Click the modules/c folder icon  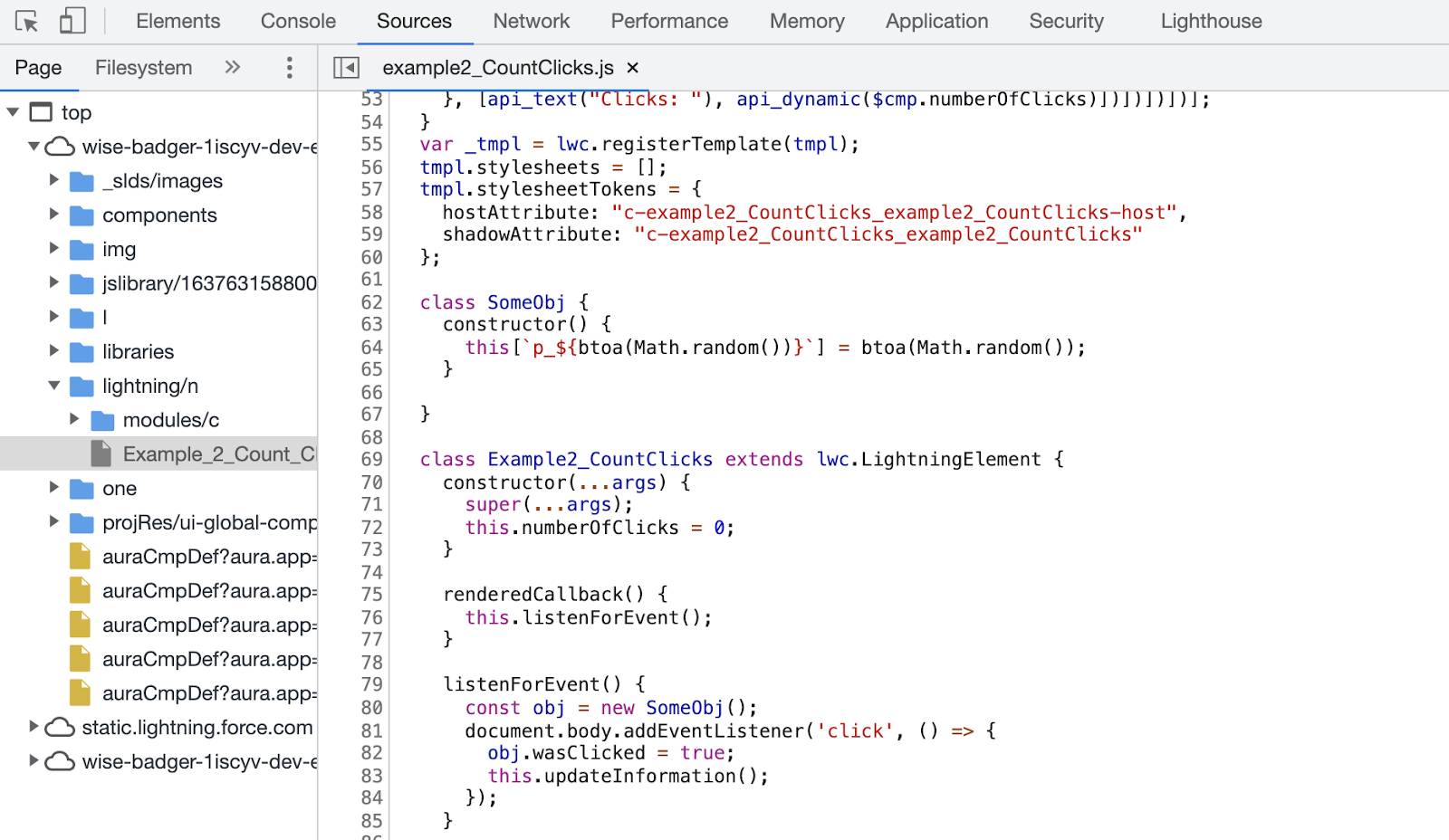pos(102,420)
